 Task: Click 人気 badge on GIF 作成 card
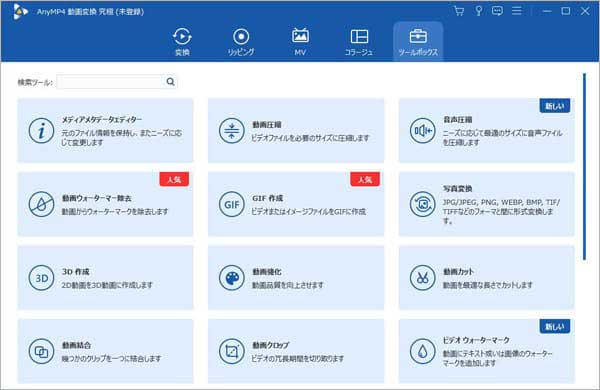365,179
